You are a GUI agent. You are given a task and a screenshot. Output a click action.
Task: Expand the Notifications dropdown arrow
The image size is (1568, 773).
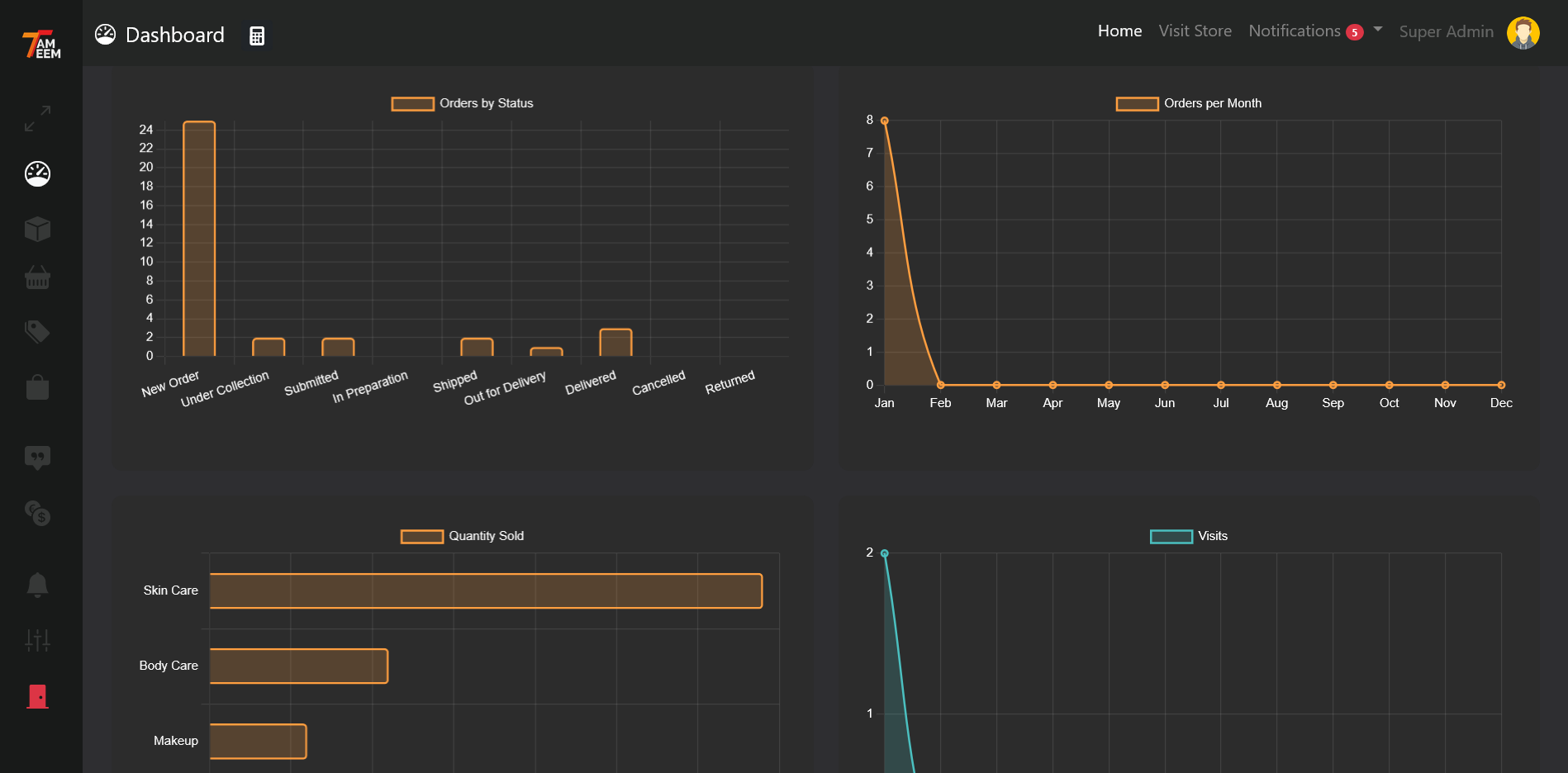(x=1376, y=31)
